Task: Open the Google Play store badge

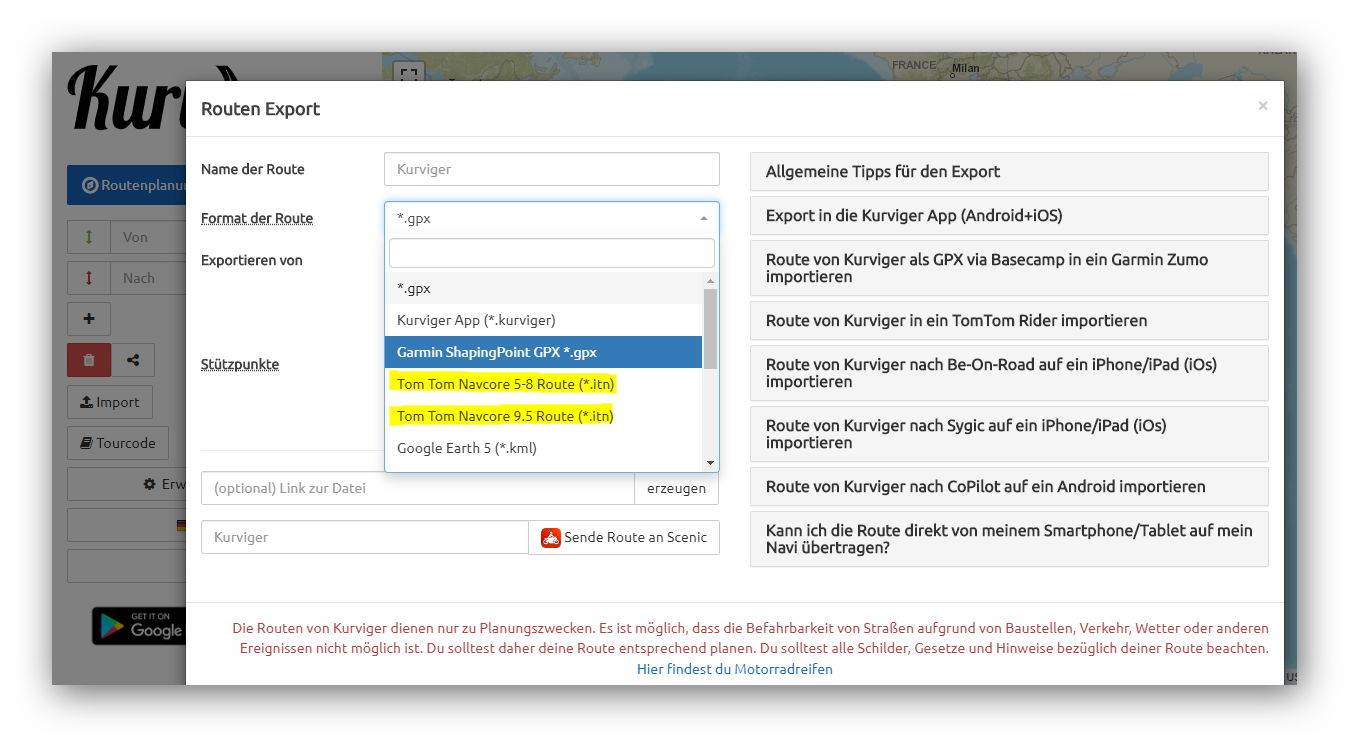Action: 140,625
